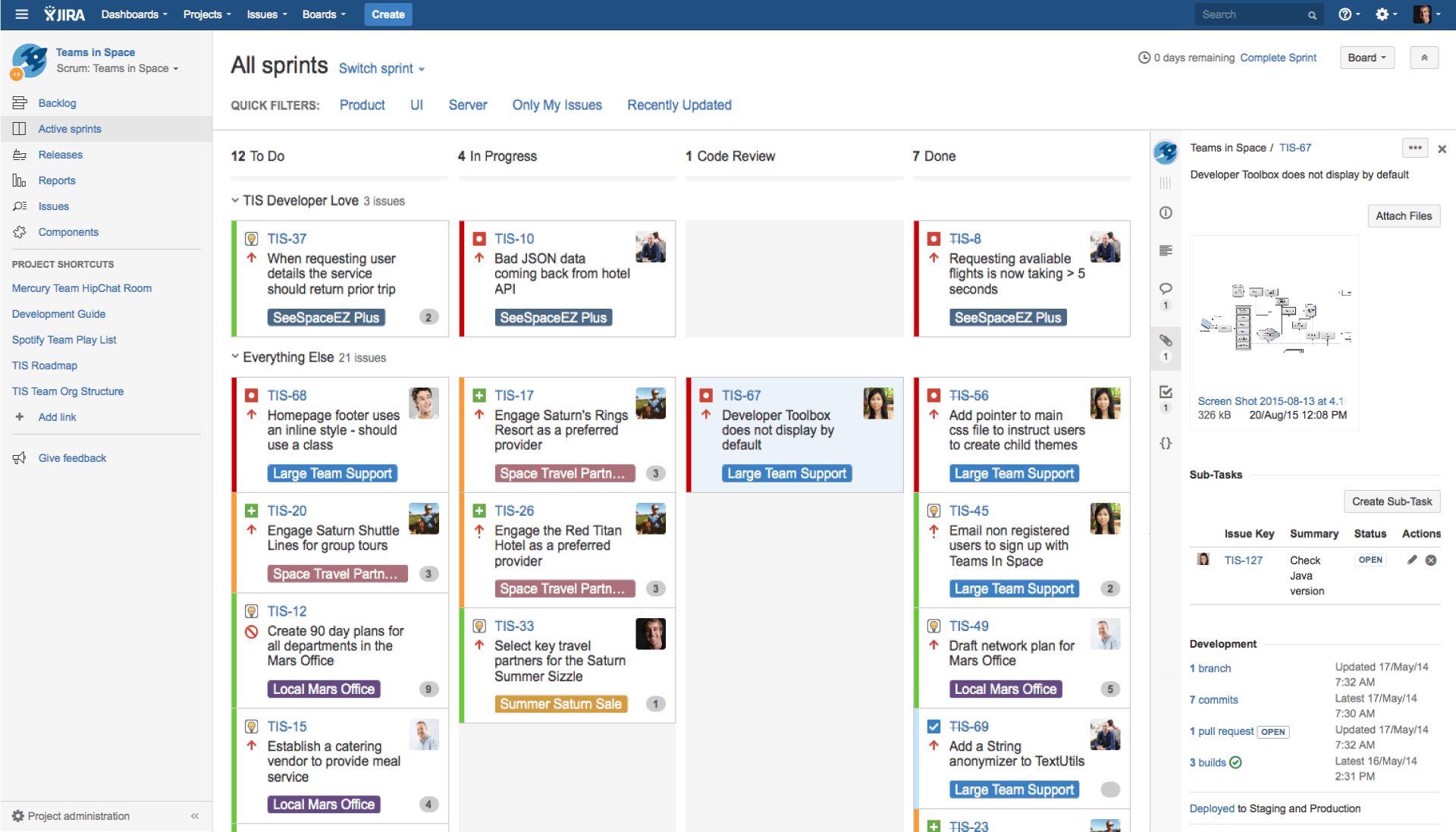Click Complete Sprint button
The width and height of the screenshot is (1456, 832).
coord(1280,57)
